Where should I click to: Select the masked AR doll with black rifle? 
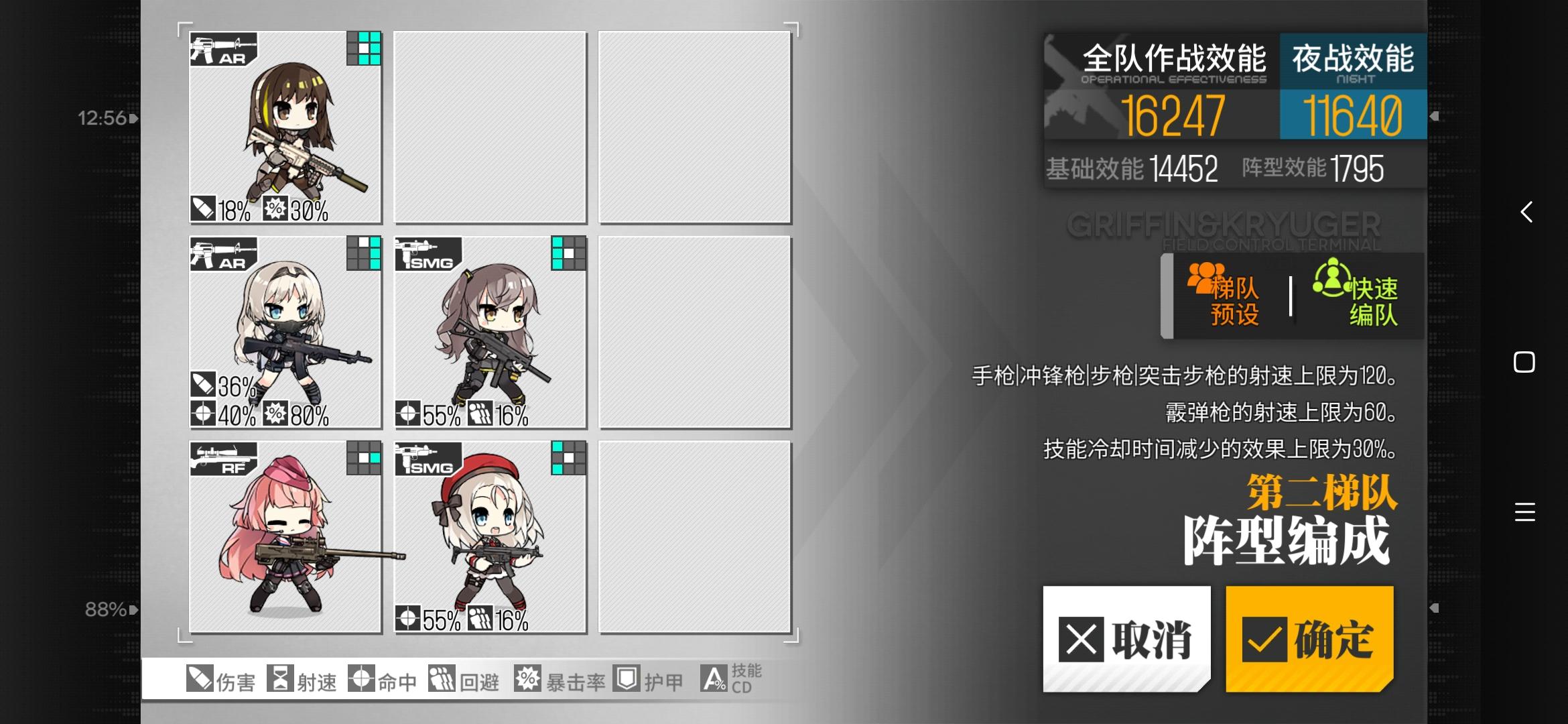(x=285, y=333)
